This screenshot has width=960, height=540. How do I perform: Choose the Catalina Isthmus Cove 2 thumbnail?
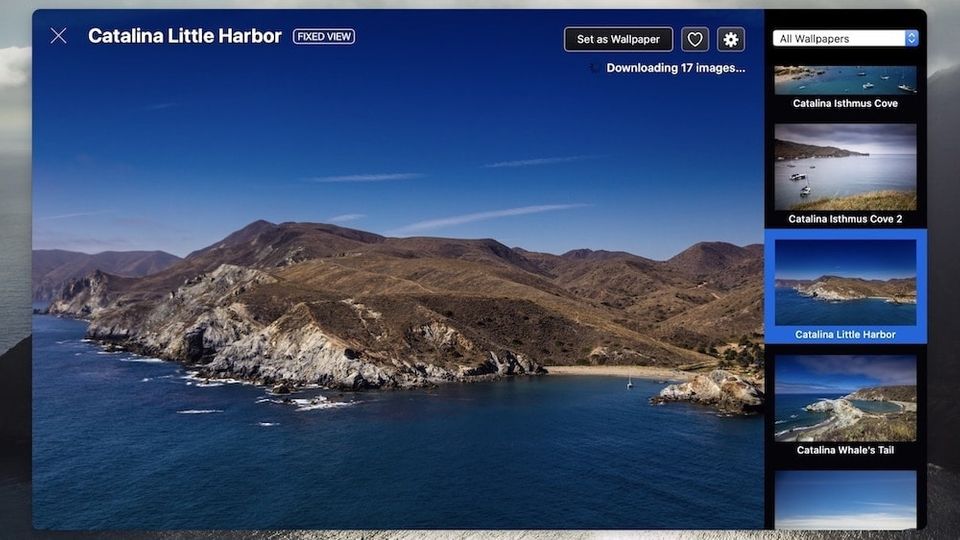pos(845,166)
